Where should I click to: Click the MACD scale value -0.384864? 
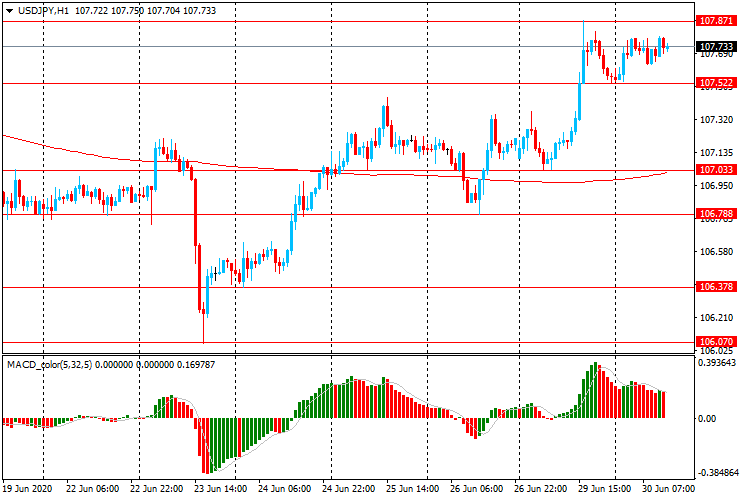pos(717,473)
